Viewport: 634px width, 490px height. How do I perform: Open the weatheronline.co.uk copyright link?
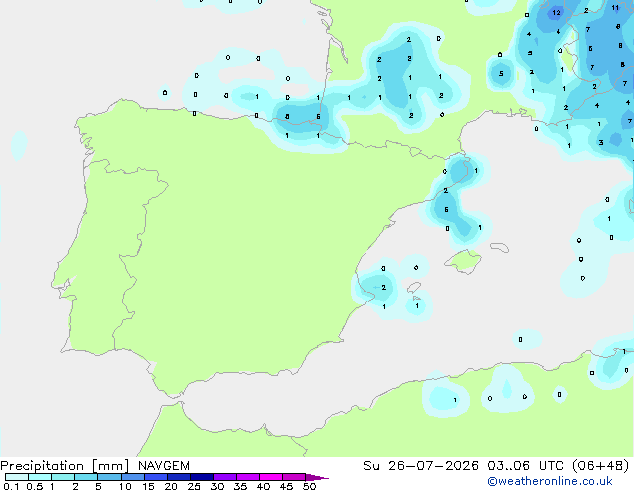click(550, 481)
